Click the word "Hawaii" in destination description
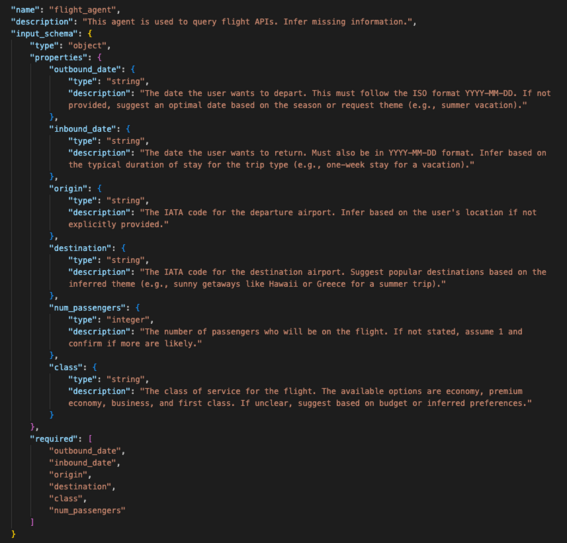Screen dimensions: 567x543 click(x=283, y=284)
